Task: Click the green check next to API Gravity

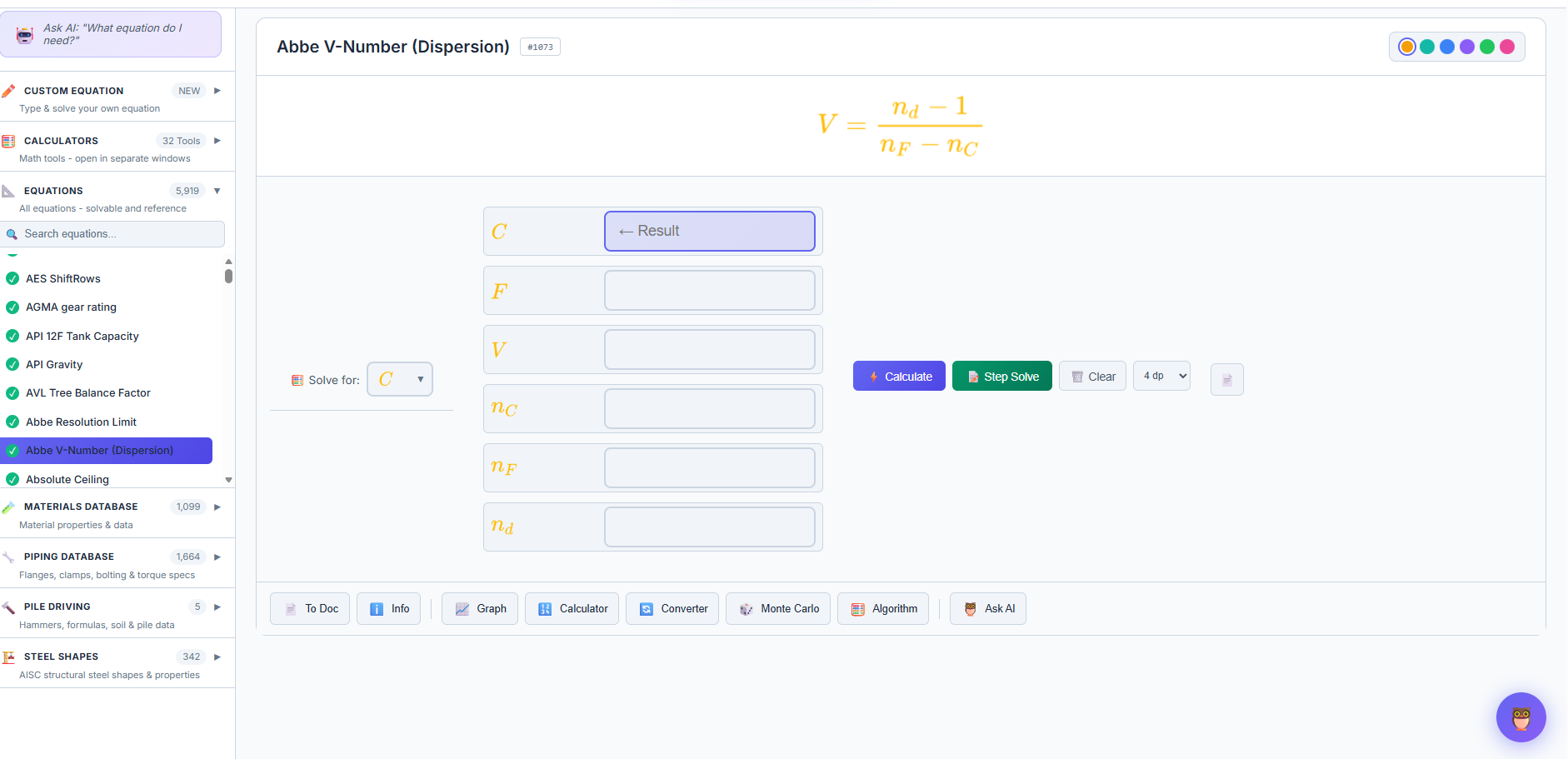Action: point(12,364)
